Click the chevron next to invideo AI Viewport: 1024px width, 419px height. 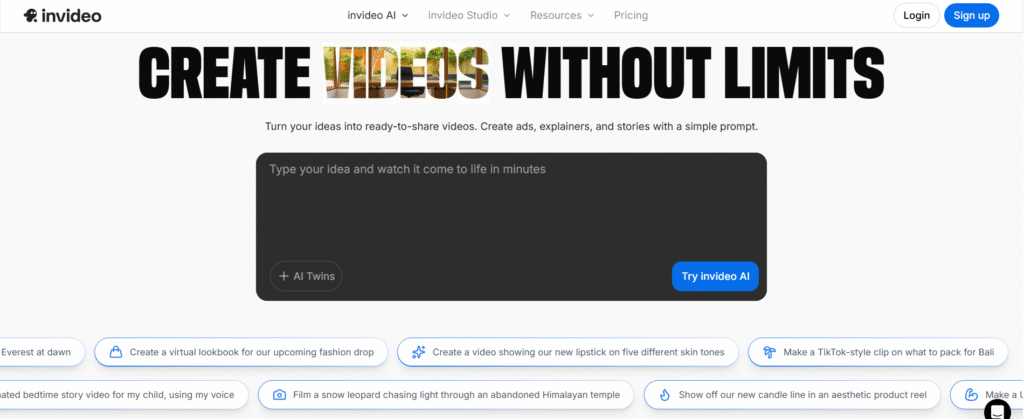[405, 15]
